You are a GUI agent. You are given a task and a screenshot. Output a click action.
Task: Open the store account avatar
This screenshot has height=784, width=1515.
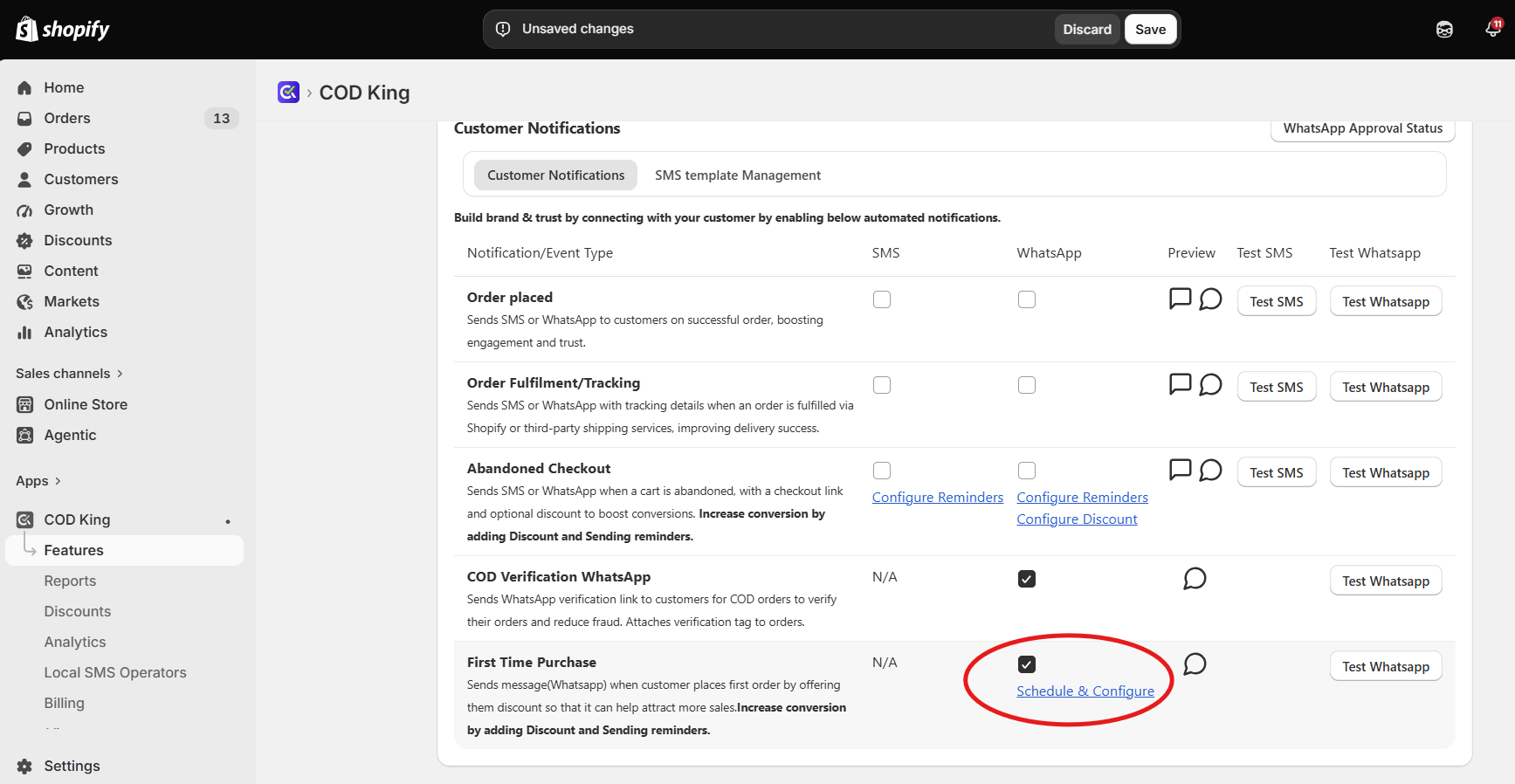point(1444,30)
